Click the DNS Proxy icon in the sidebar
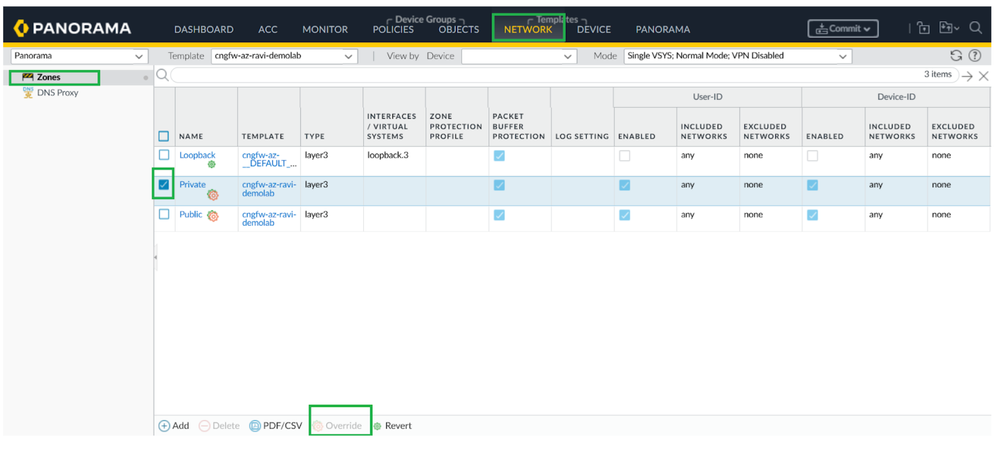The width and height of the screenshot is (998, 449). tap(28, 93)
